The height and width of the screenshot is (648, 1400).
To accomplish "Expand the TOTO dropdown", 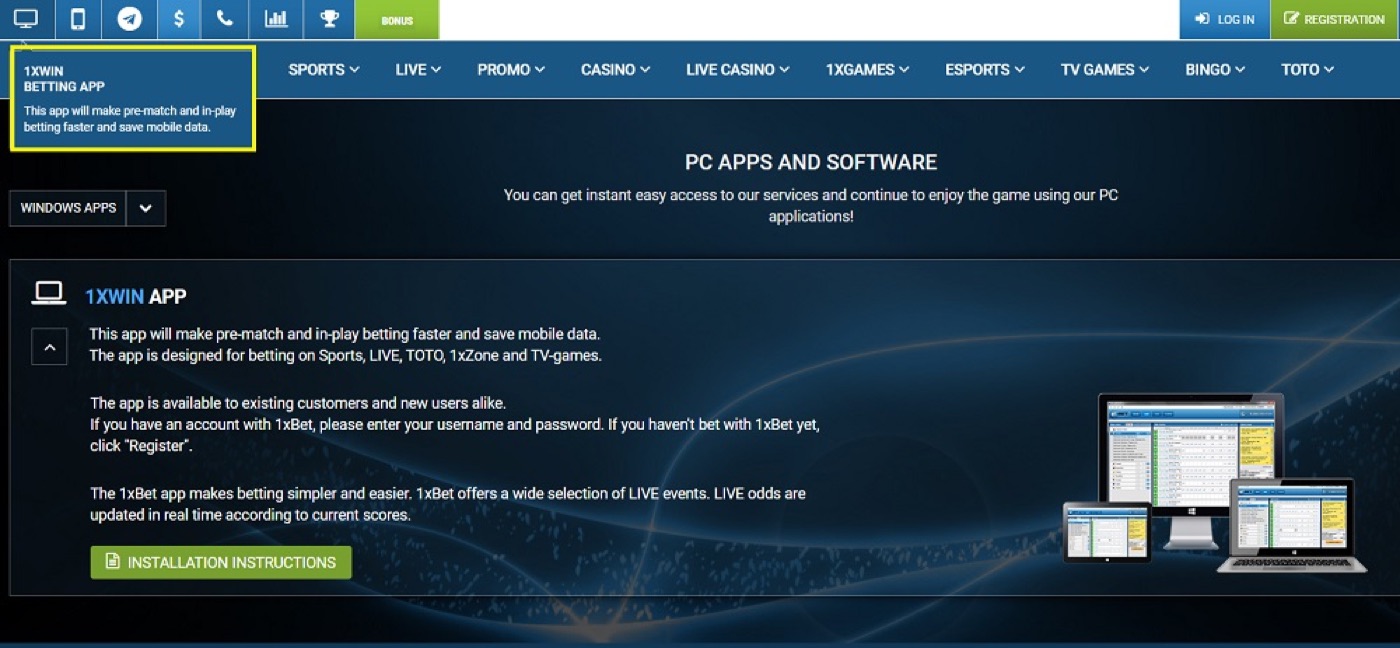I will pyautogui.click(x=1308, y=69).
